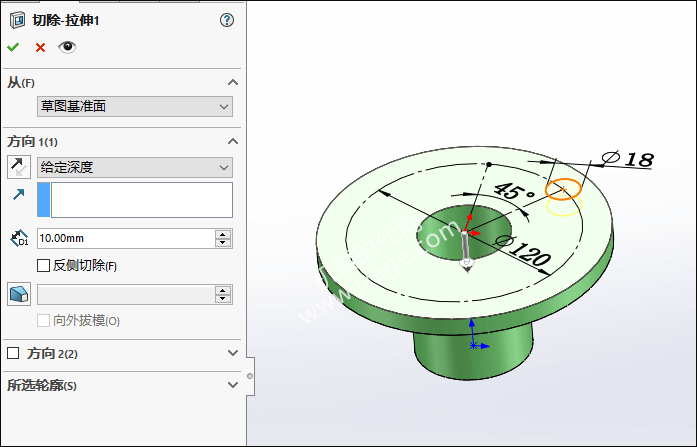Click the direction of extrusion arrow icon

coord(19,194)
